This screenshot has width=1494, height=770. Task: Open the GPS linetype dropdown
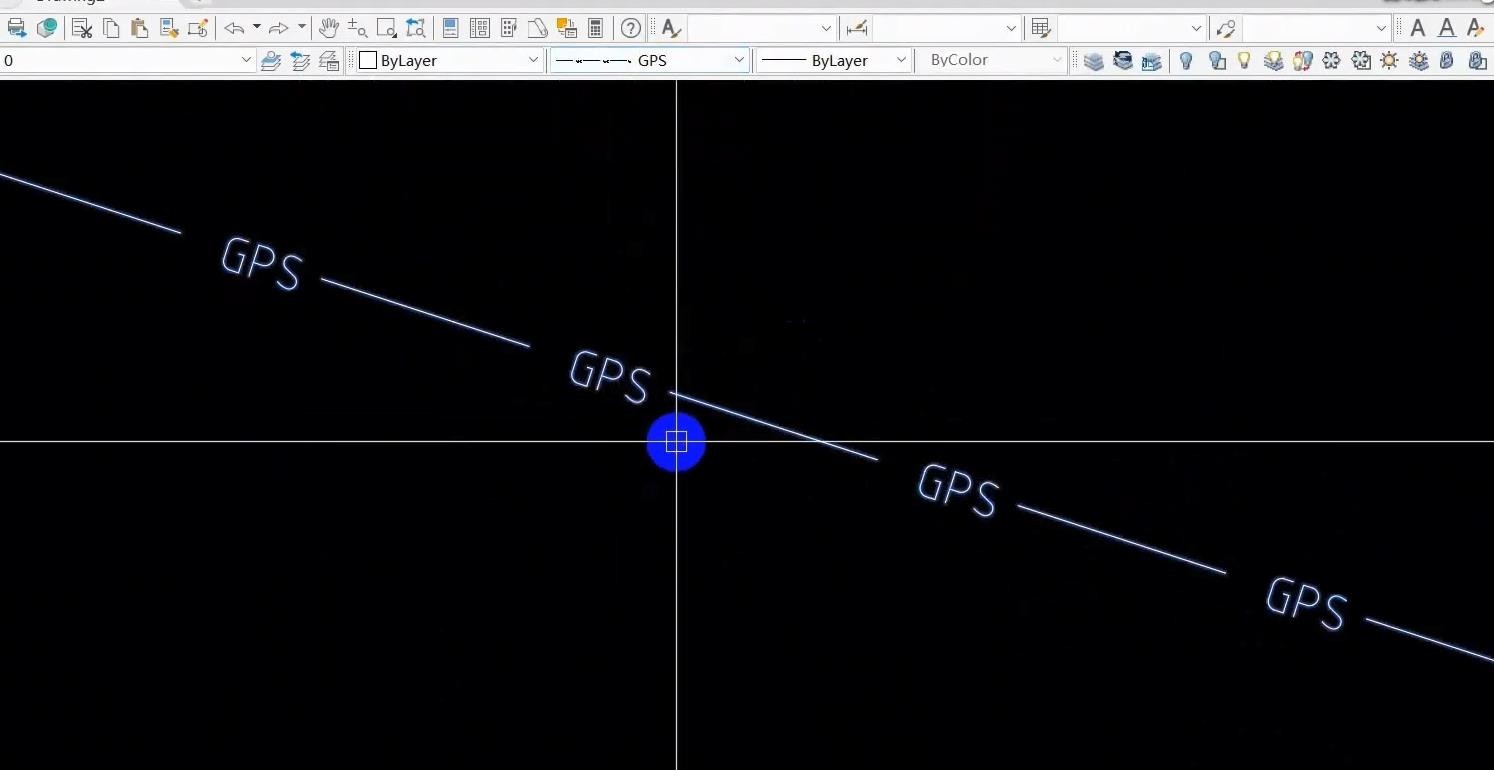click(x=649, y=60)
